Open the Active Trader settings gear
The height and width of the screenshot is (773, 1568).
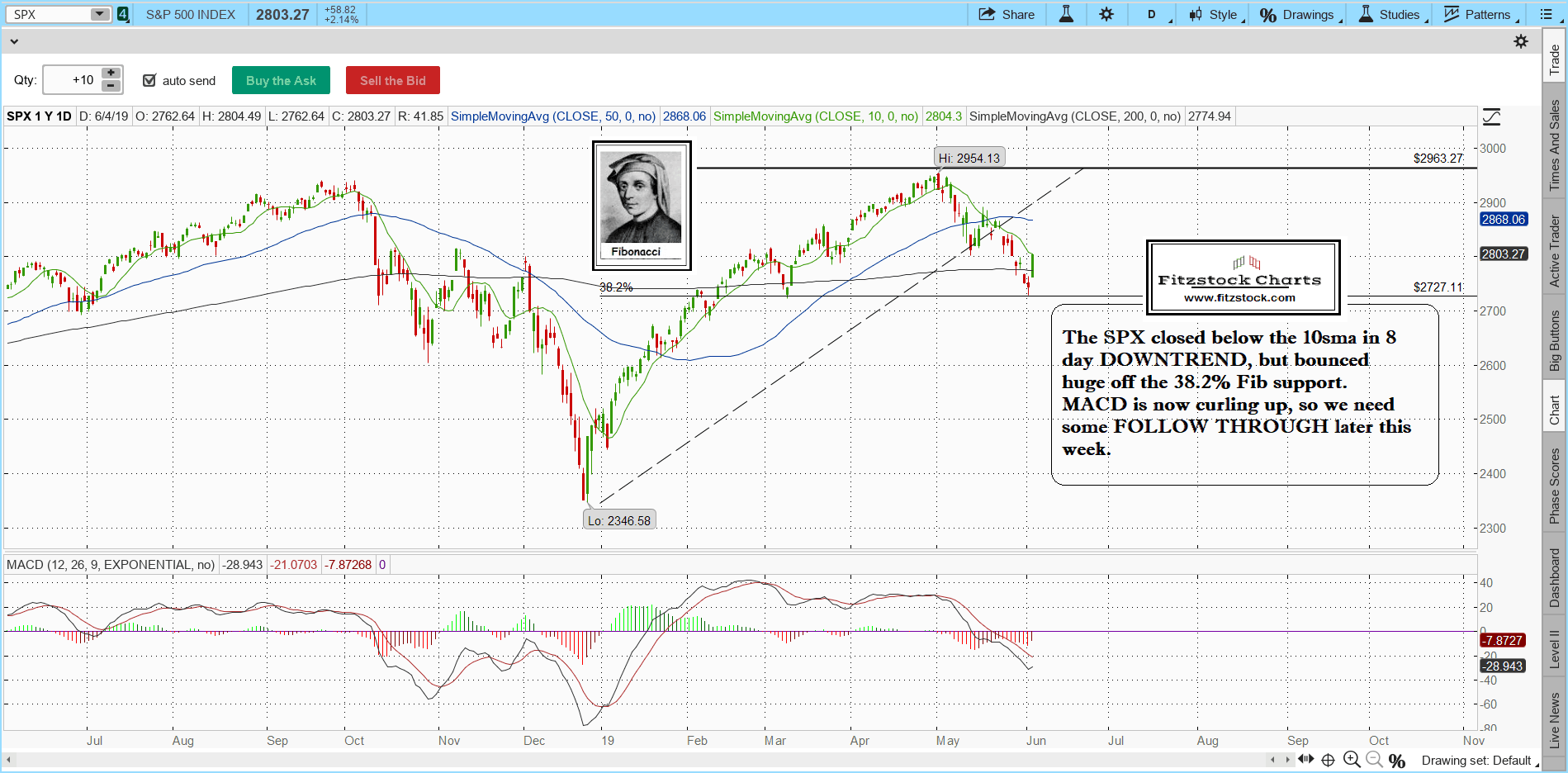tap(1521, 41)
